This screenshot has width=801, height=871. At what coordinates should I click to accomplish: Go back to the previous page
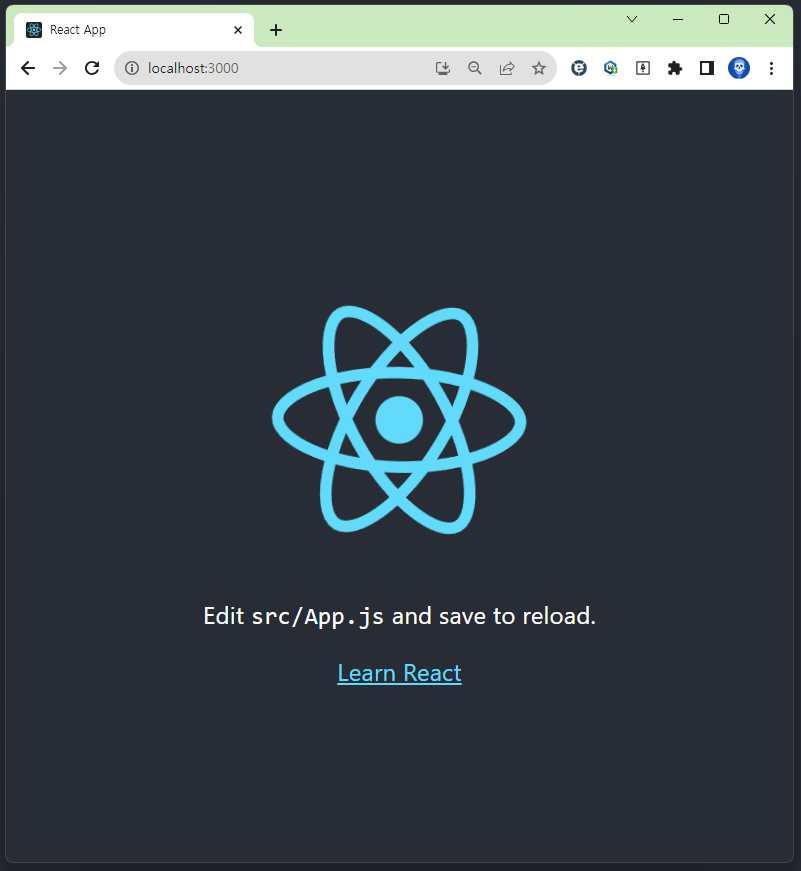[28, 68]
